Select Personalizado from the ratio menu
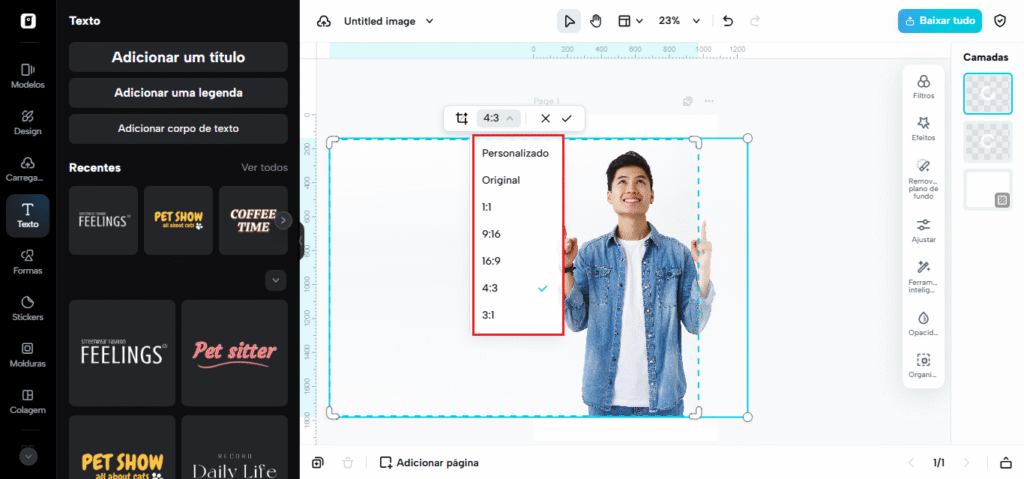The height and width of the screenshot is (479, 1024). coord(515,153)
